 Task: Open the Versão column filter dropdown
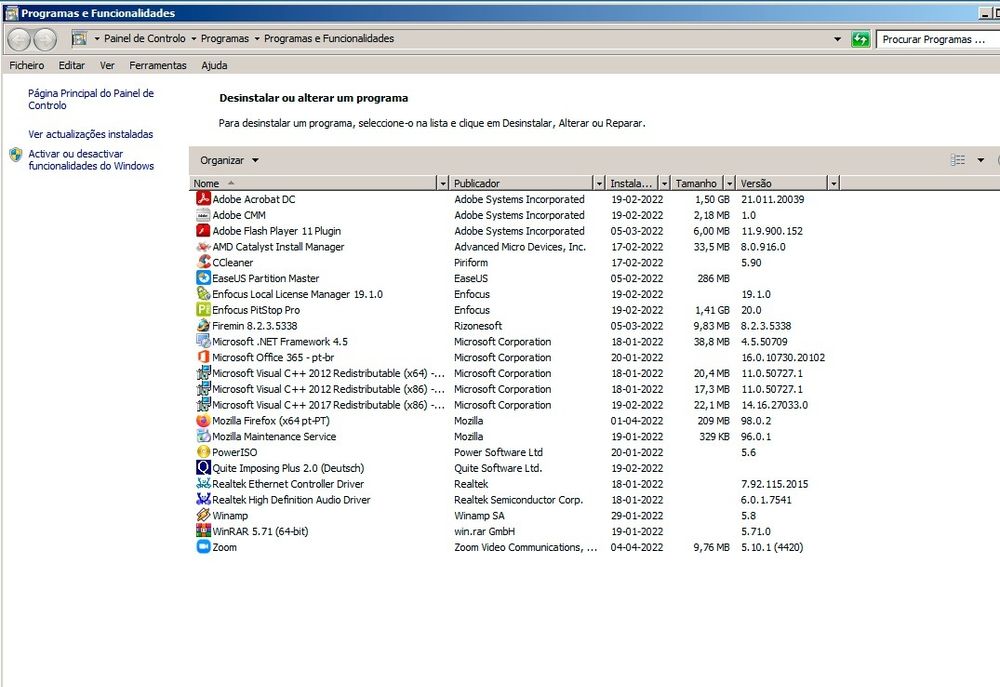(834, 184)
